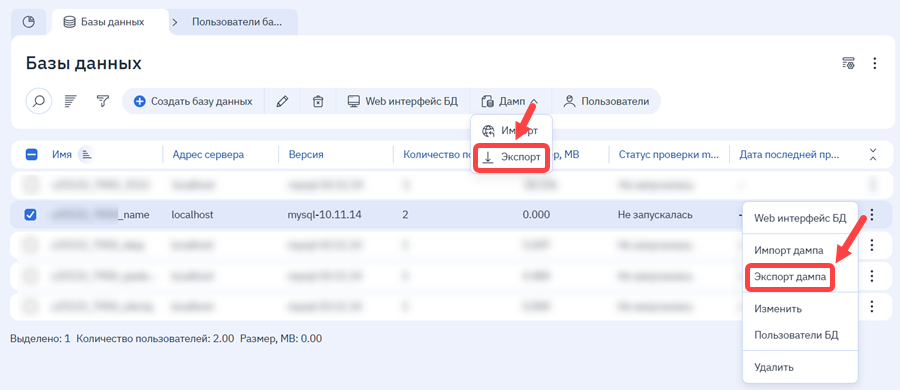Switch to the Базы данных tab
Image resolution: width=900 pixels, height=390 pixels.
click(x=110, y=22)
